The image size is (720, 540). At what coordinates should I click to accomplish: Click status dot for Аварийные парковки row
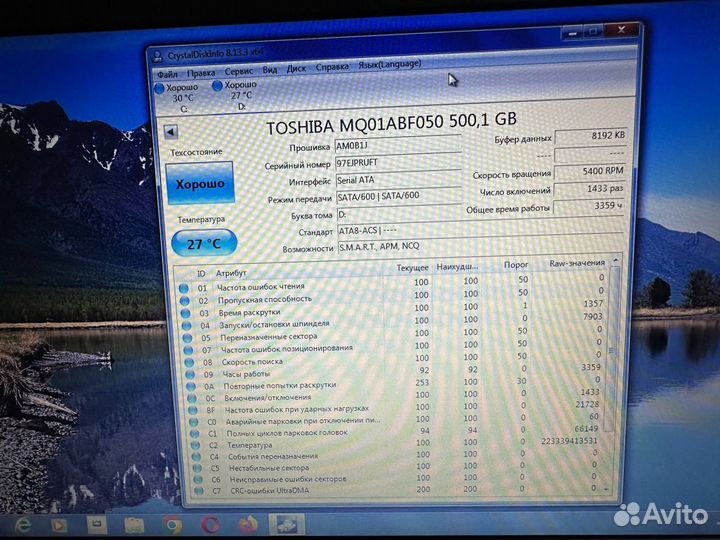pyautogui.click(x=194, y=422)
